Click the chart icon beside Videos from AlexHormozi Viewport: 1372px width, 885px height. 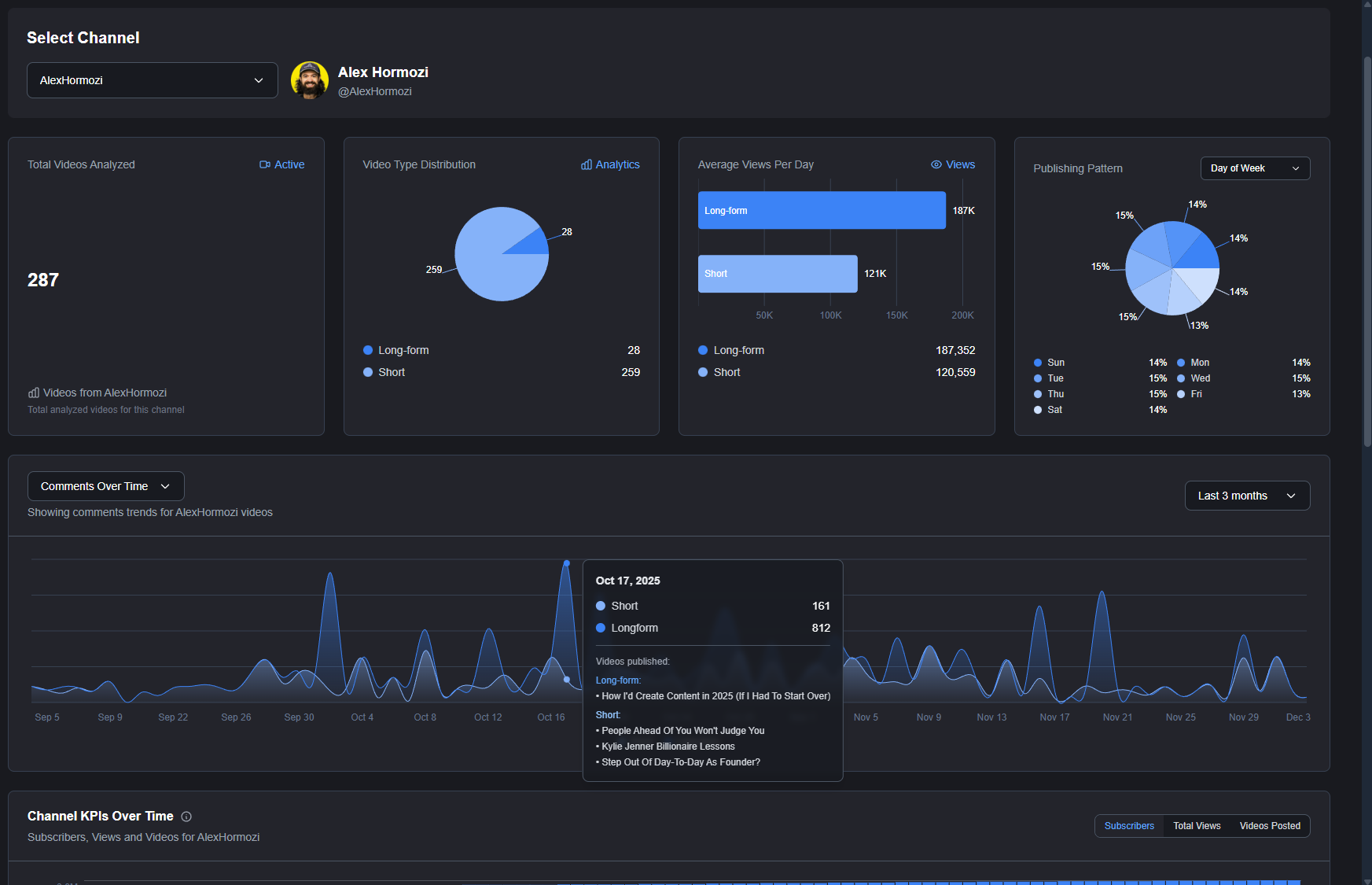click(34, 393)
